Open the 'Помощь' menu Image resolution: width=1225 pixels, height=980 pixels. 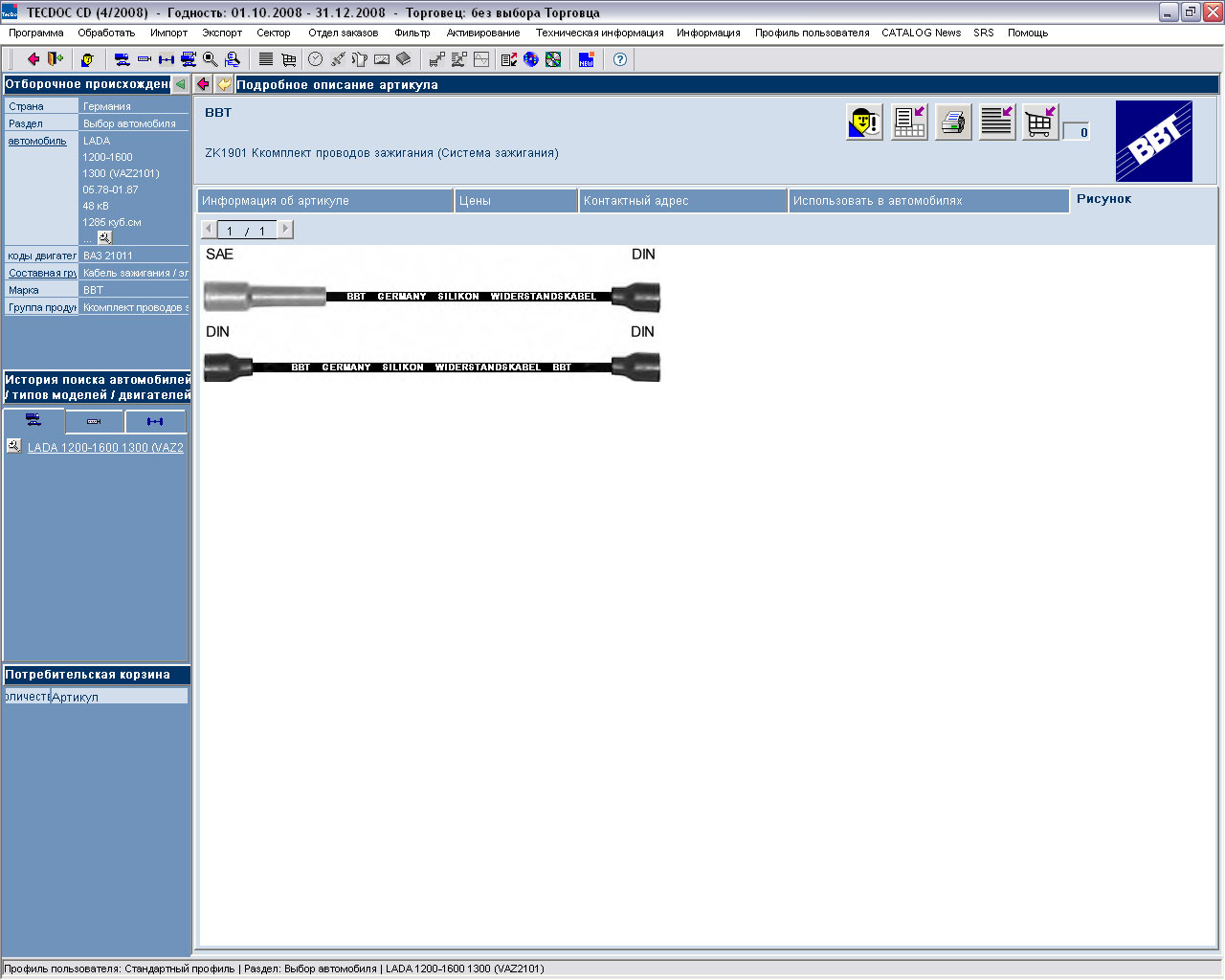click(1028, 33)
